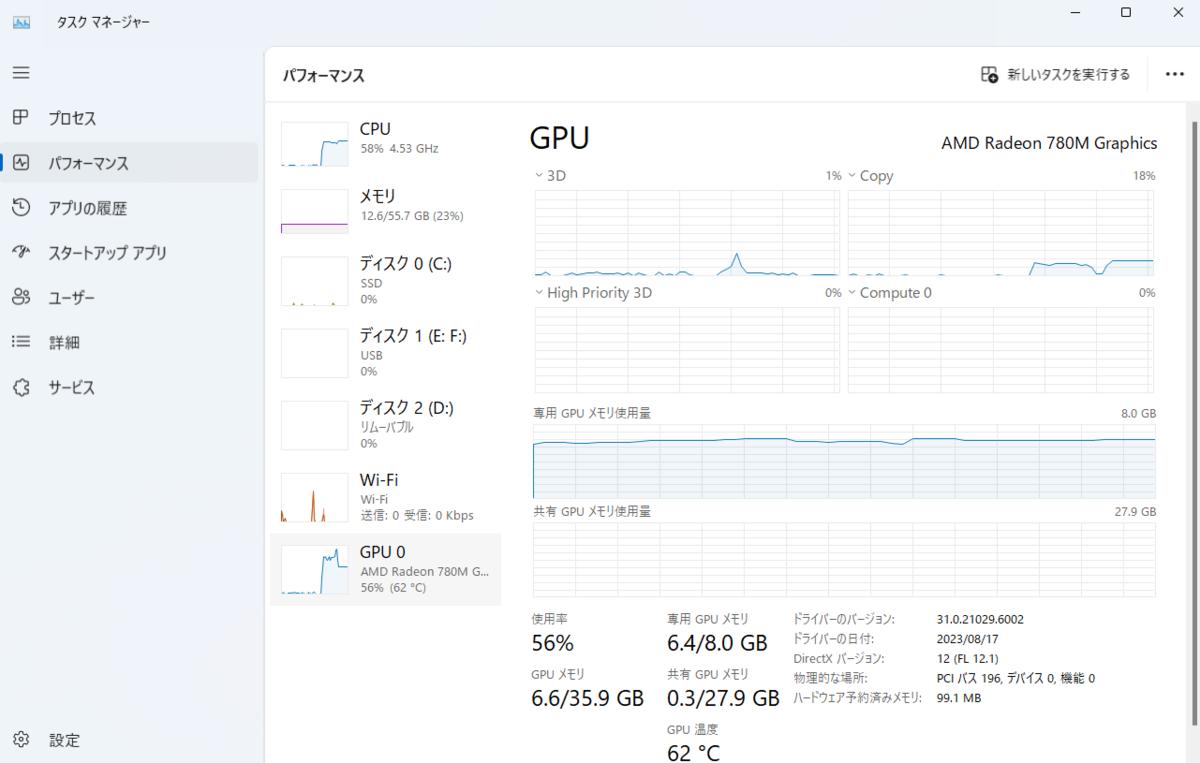This screenshot has width=1200, height=763.
Task: Go to プロセス page
Action: [129, 118]
